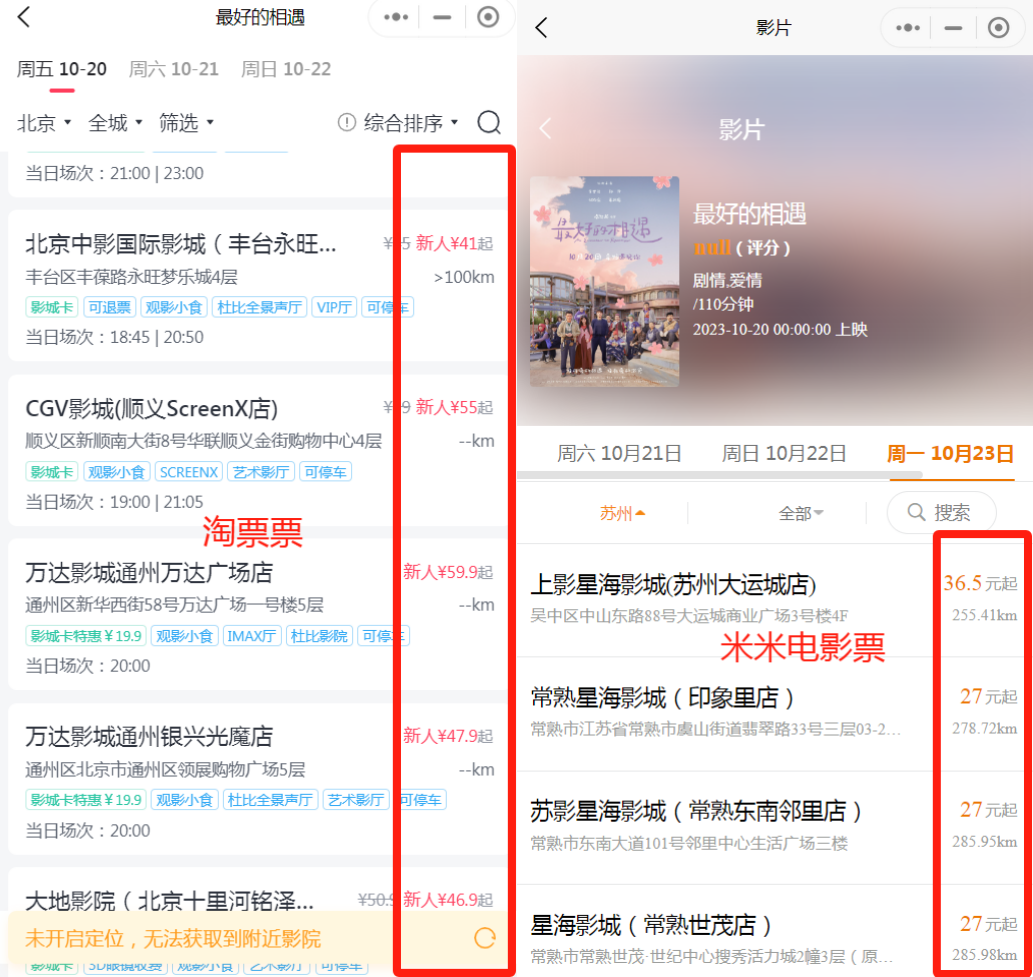
Task: Tap the white back arrow on the 影片 banner
Action: tap(545, 128)
